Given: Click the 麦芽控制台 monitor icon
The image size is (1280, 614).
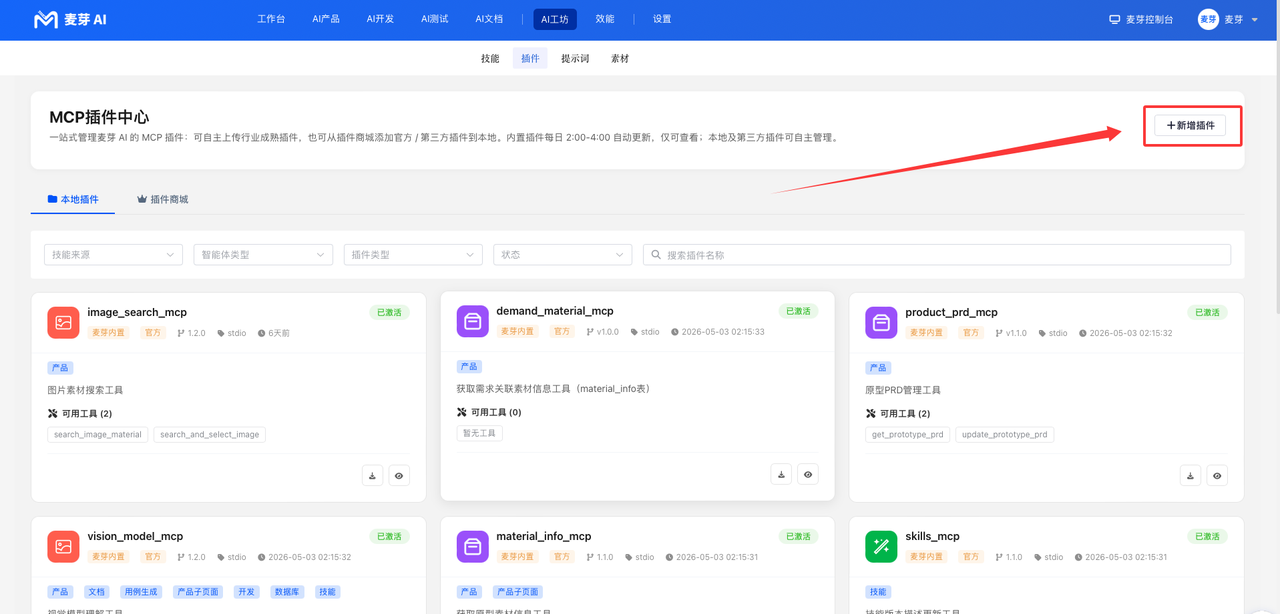Looking at the screenshot, I should point(1114,19).
